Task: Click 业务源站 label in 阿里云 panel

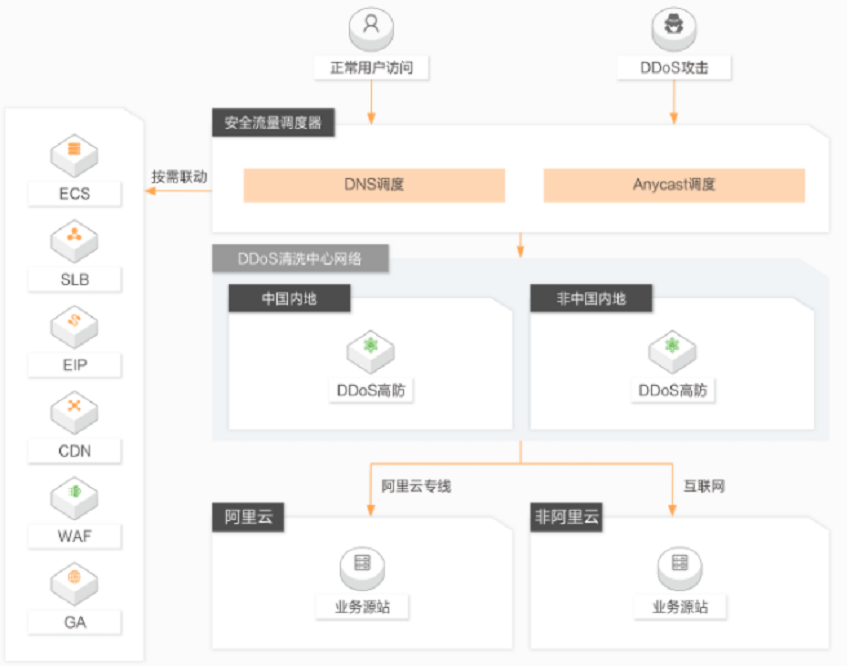Action: click(362, 607)
